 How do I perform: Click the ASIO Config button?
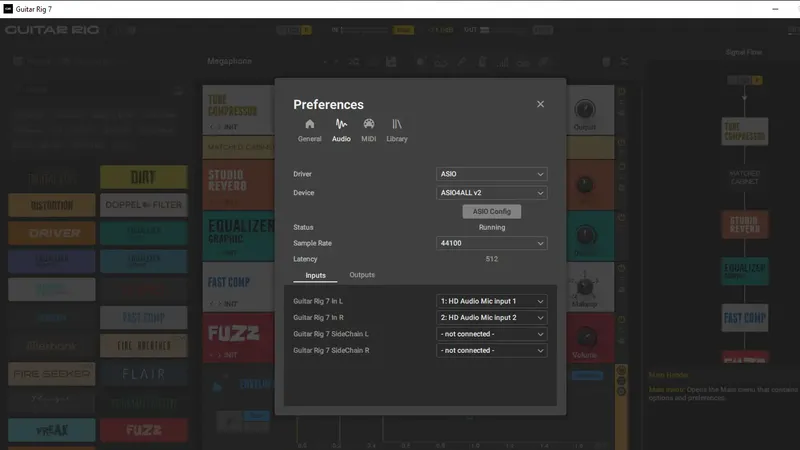tap(491, 211)
